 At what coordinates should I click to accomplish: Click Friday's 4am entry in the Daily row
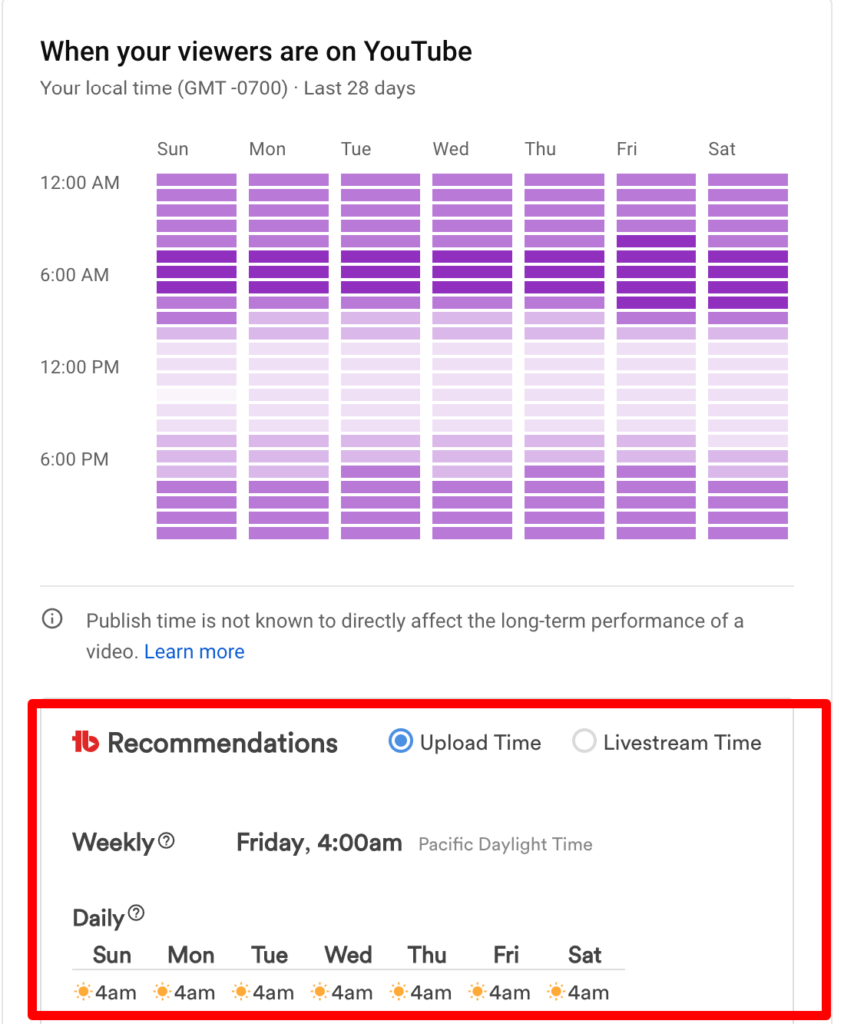498,992
